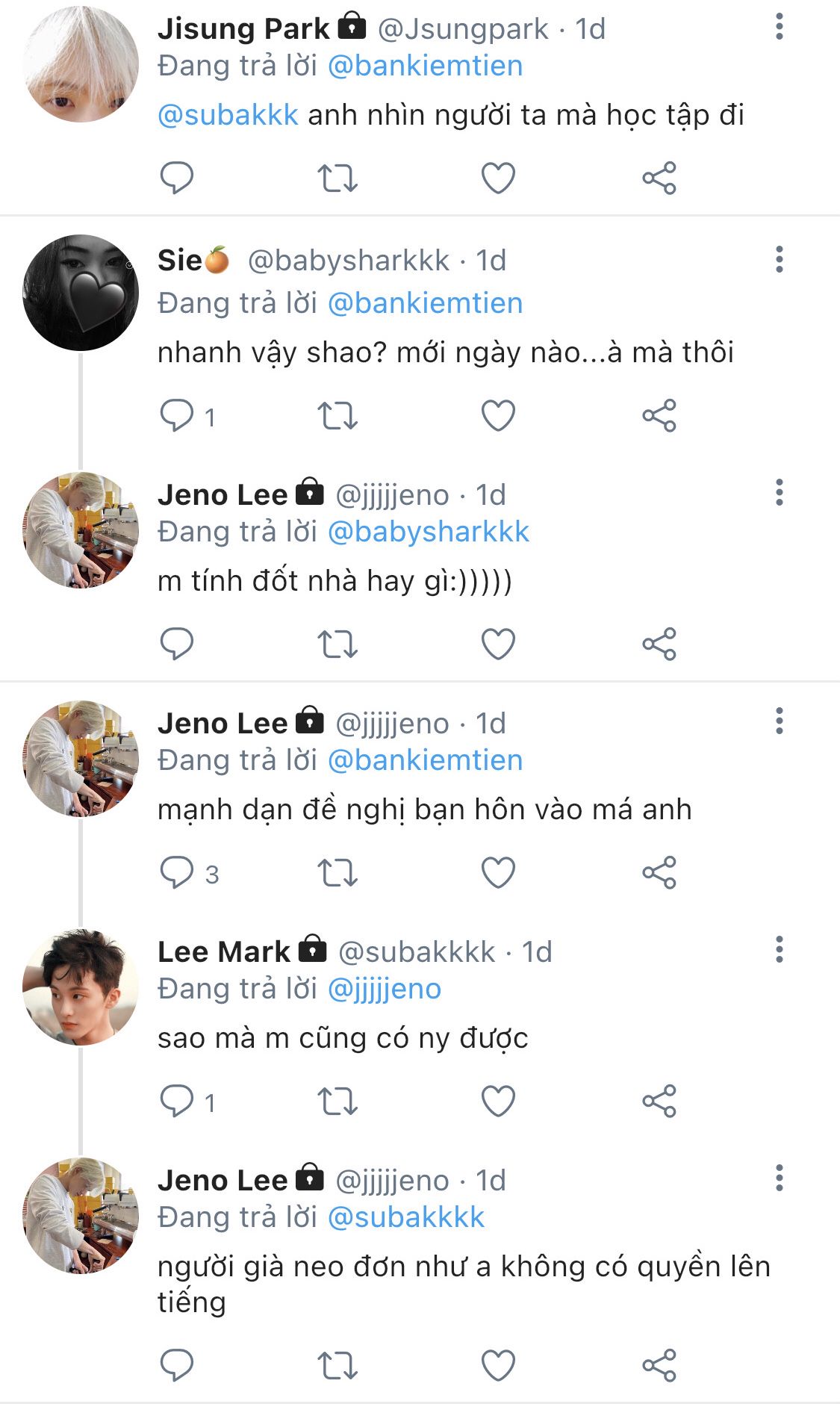This screenshot has width=840, height=1404.
Task: Open @babysharkkk link in Jeno's reply
Action: [x=428, y=532]
